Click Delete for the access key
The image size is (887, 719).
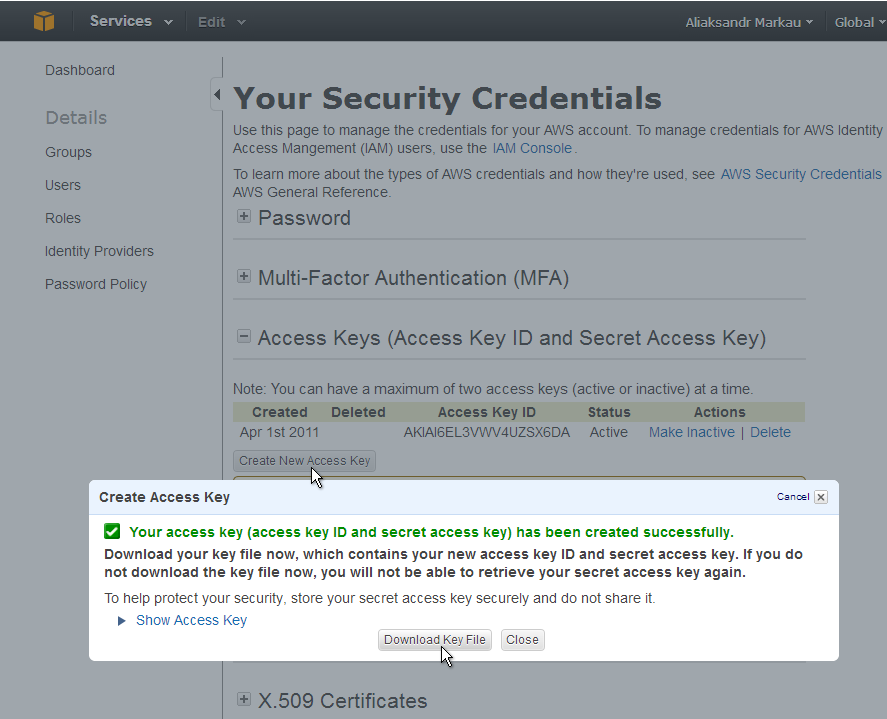coord(770,432)
